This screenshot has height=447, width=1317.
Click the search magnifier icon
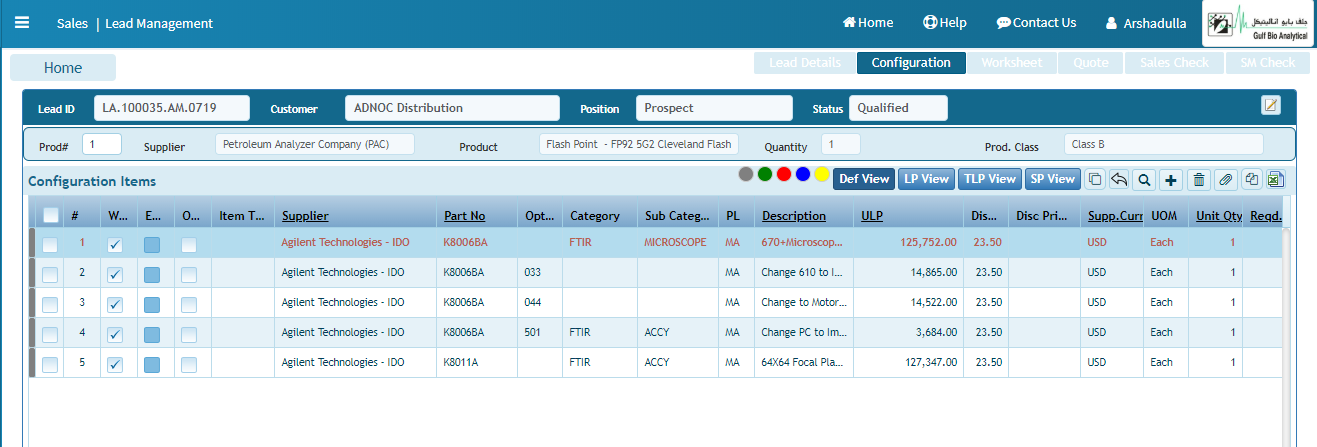1144,180
